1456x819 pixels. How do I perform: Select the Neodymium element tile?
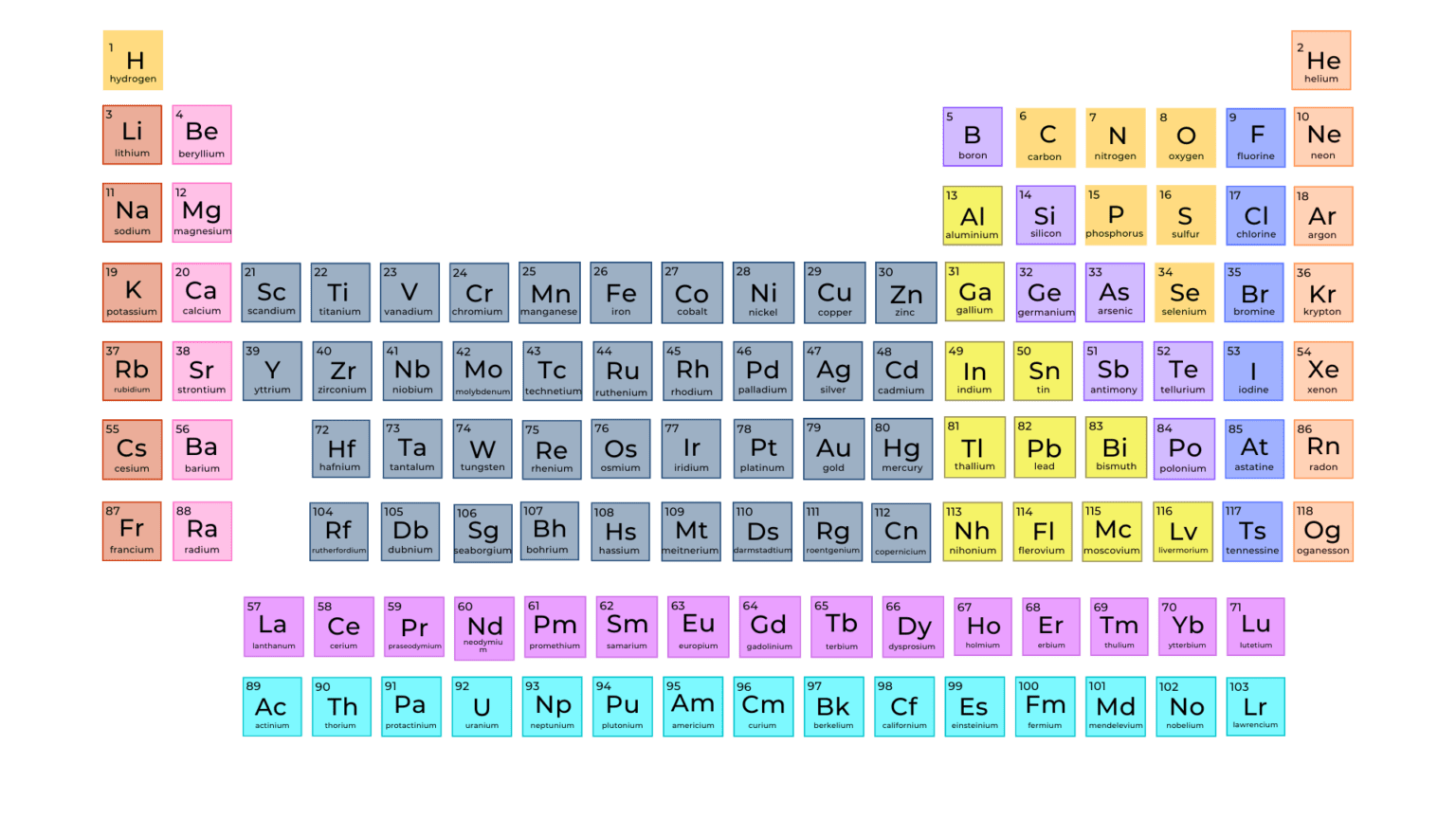[x=484, y=627]
